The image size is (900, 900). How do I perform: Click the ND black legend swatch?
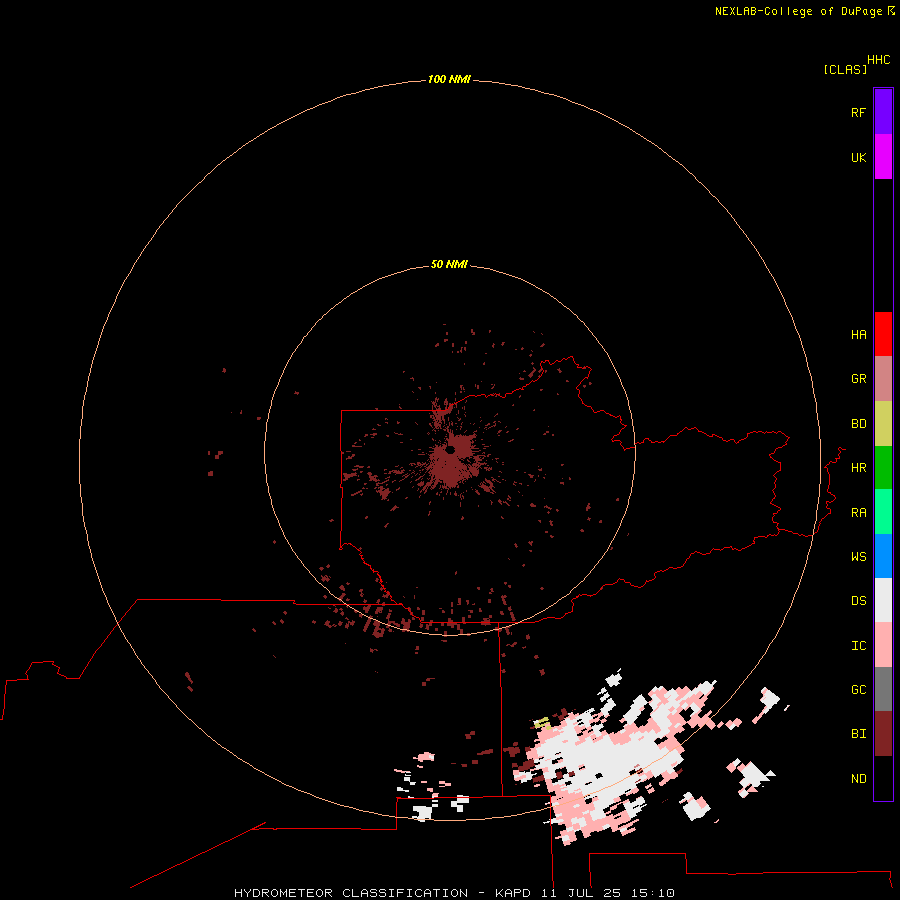pyautogui.click(x=883, y=778)
